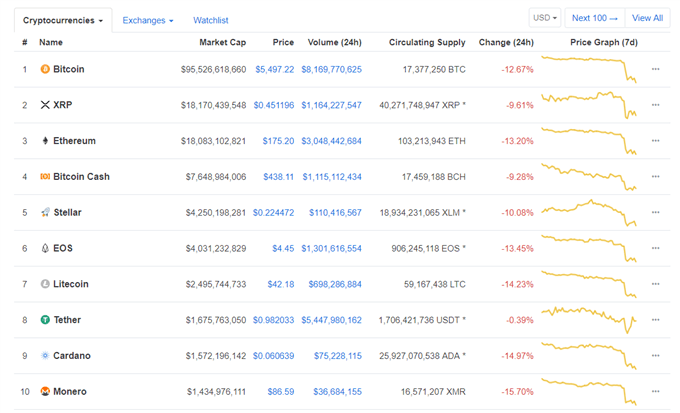The image size is (680, 413).
Task: Click the Ethereum diamond logo icon
Action: click(x=45, y=141)
